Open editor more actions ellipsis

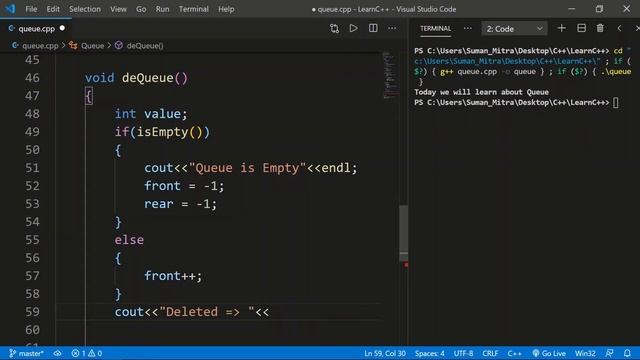point(392,28)
